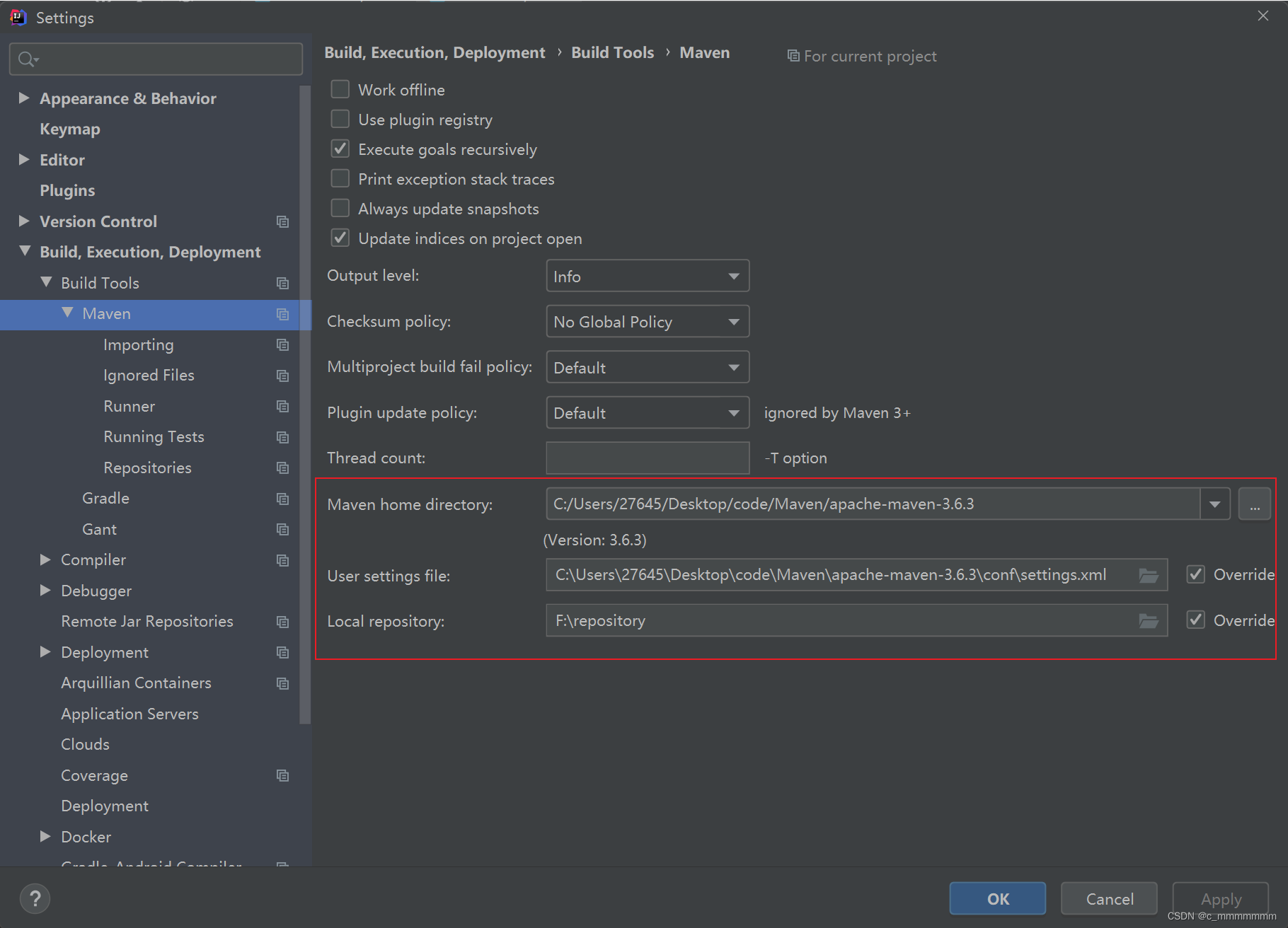Click Build Tools in the breadcrumb

click(613, 53)
